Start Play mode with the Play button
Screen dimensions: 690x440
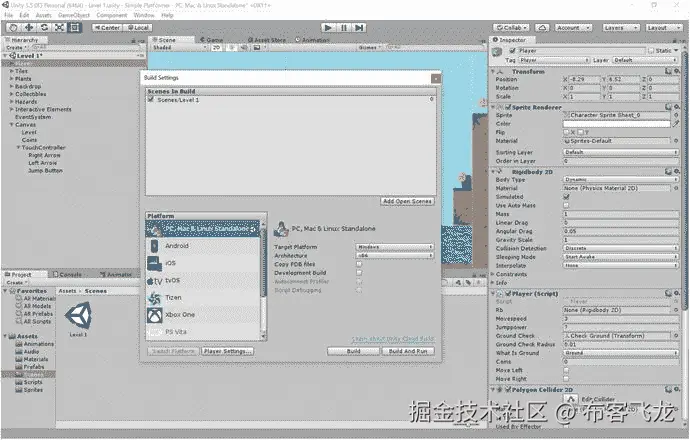(x=328, y=28)
